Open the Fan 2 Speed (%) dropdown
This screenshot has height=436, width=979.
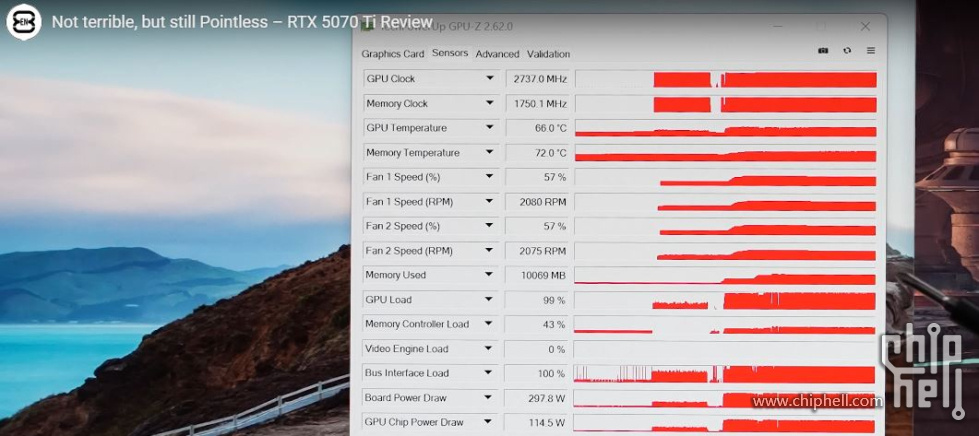pyautogui.click(x=490, y=226)
